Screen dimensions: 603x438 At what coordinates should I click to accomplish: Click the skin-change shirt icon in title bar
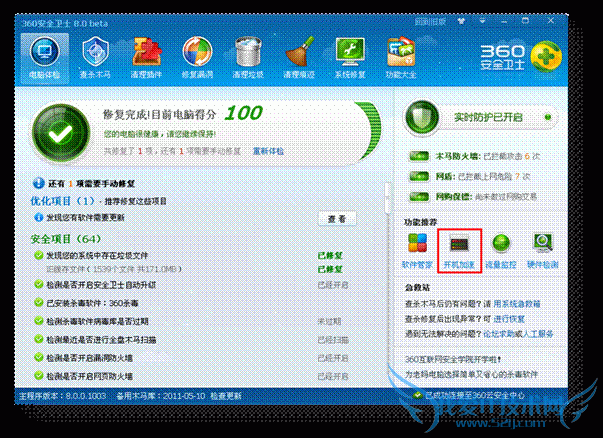[x=461, y=21]
